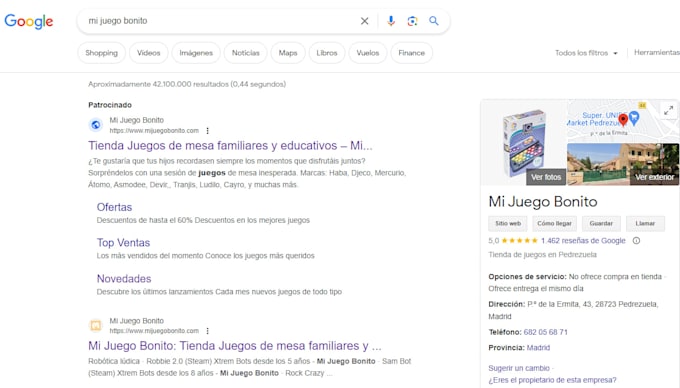This screenshot has width=680, height=388.
Task: Select the Vuelos tab
Action: pyautogui.click(x=368, y=53)
